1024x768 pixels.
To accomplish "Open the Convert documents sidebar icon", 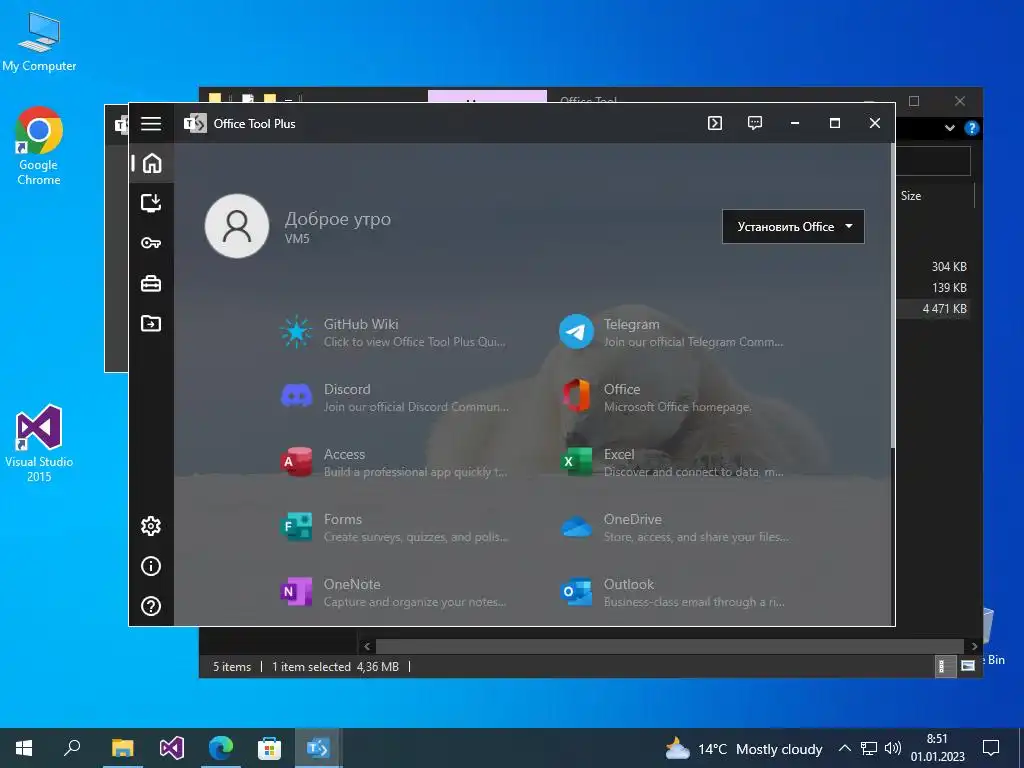I will pos(151,323).
